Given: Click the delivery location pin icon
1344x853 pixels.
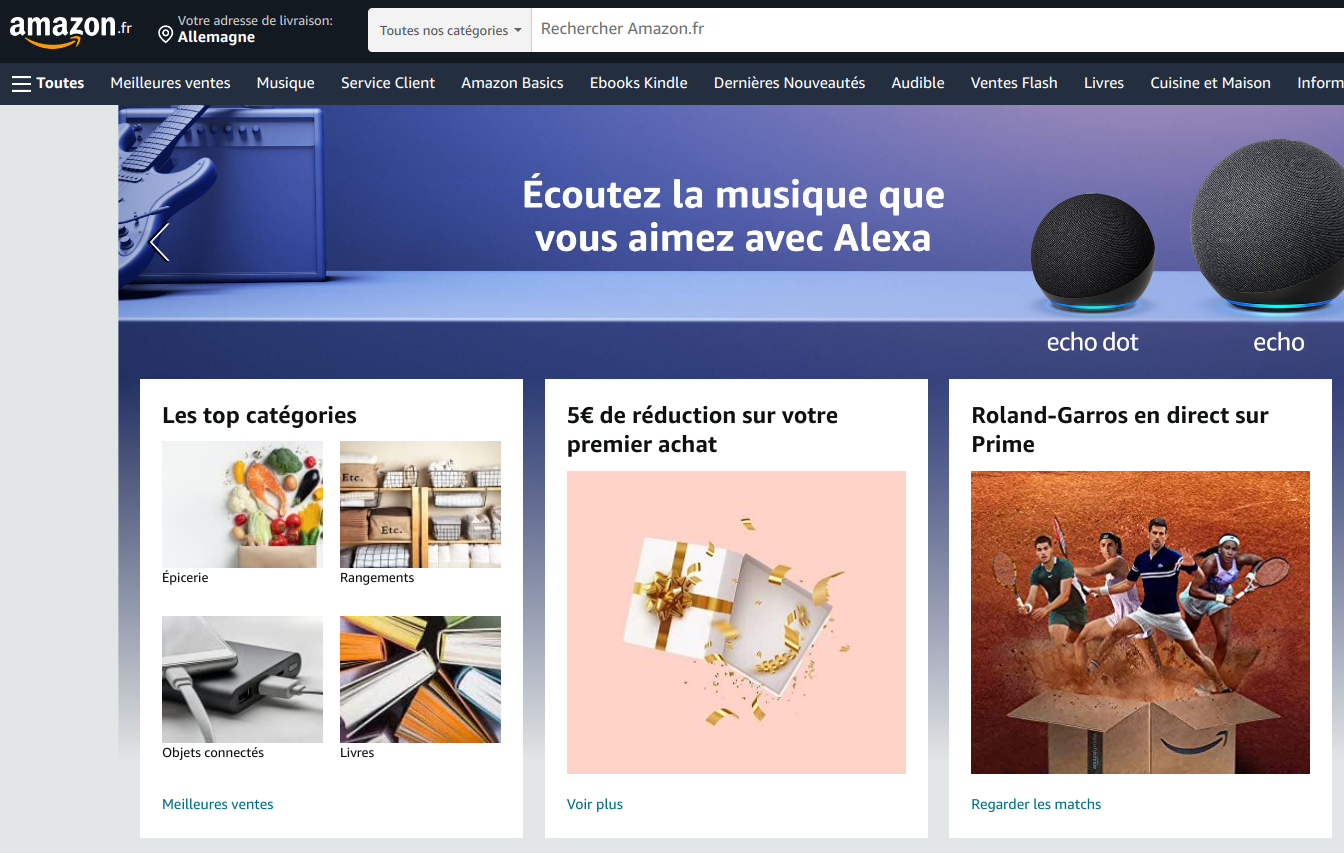Looking at the screenshot, I should coord(166,35).
